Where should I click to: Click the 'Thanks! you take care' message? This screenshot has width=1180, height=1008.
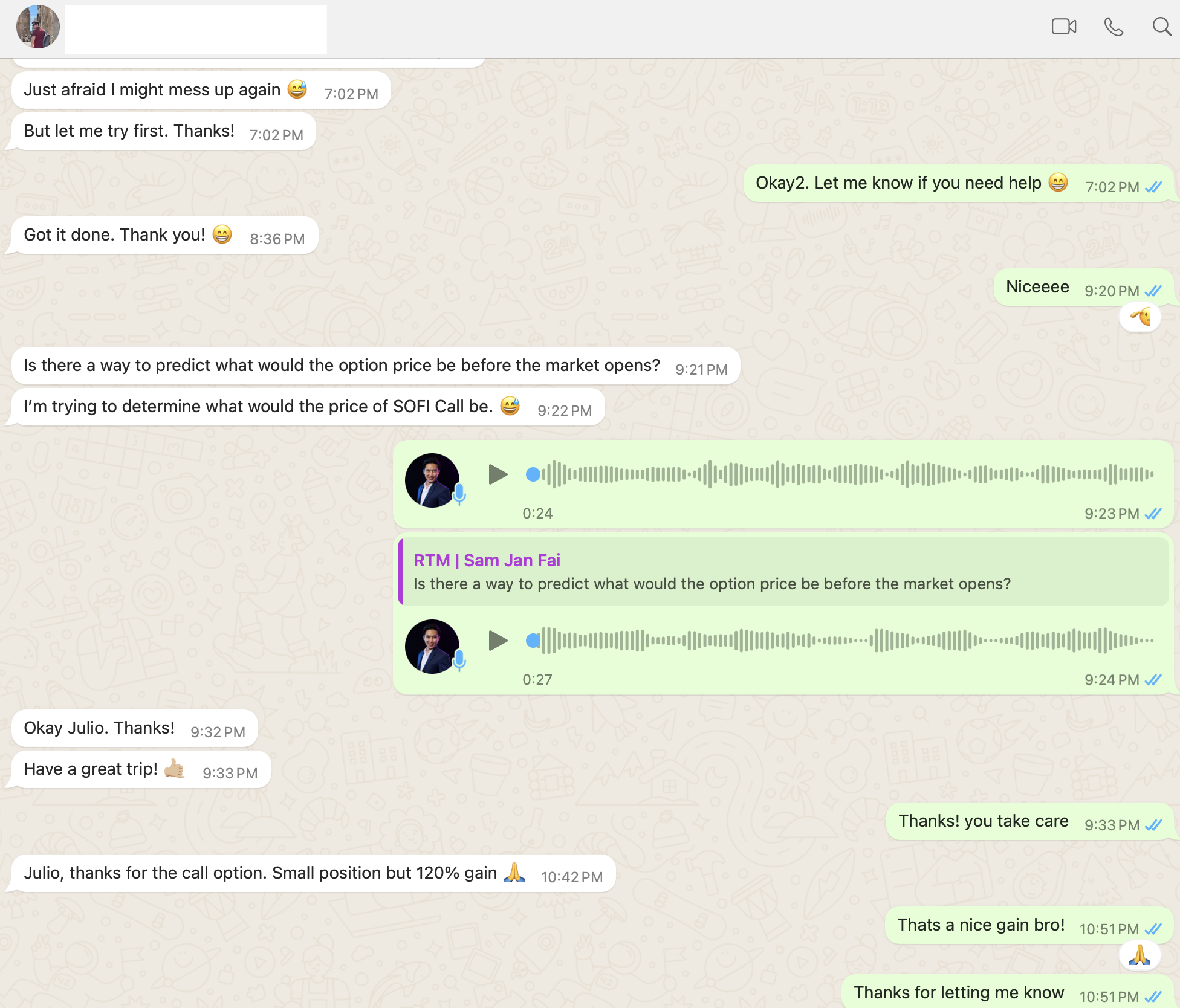(x=983, y=821)
